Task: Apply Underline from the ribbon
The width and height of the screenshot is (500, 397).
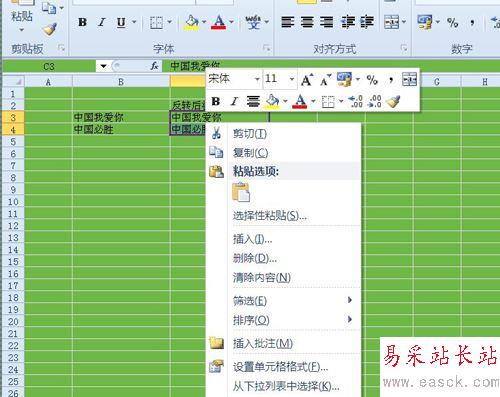Action: [121, 22]
